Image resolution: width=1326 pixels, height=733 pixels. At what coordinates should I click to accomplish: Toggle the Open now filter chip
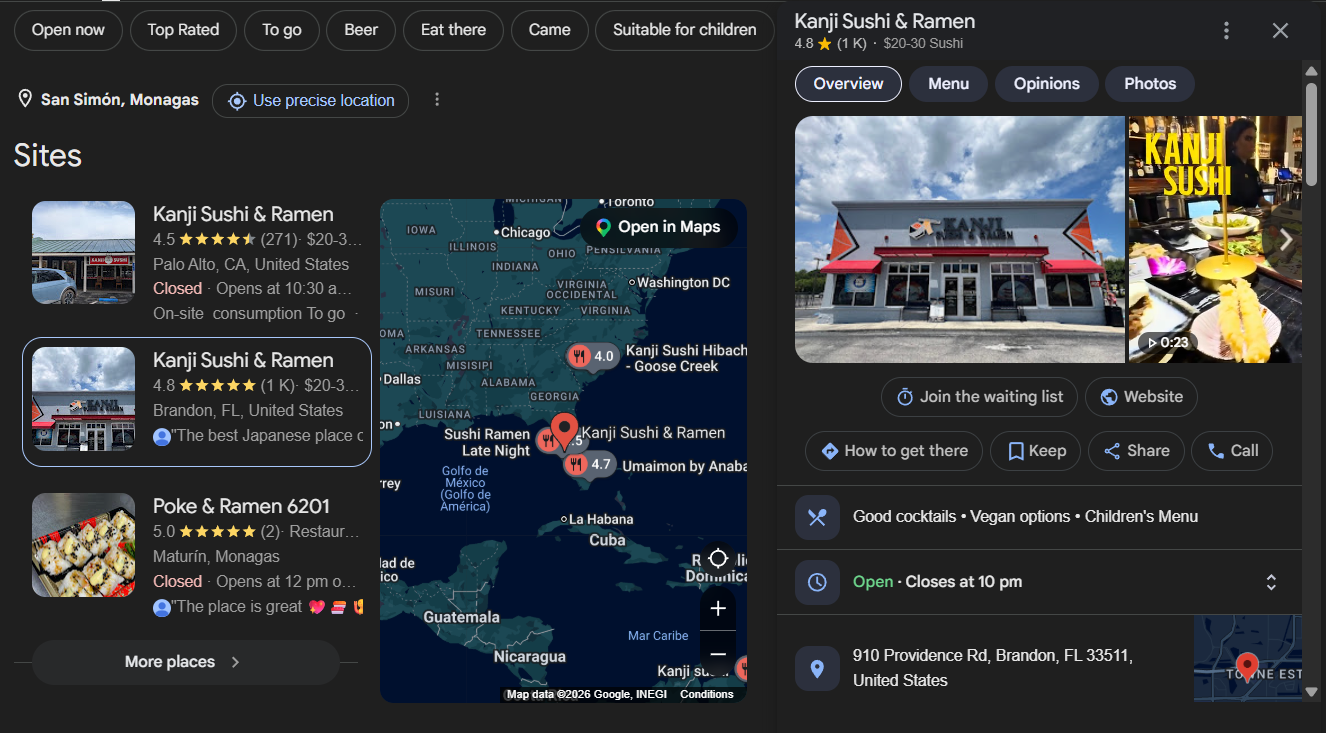[68, 30]
